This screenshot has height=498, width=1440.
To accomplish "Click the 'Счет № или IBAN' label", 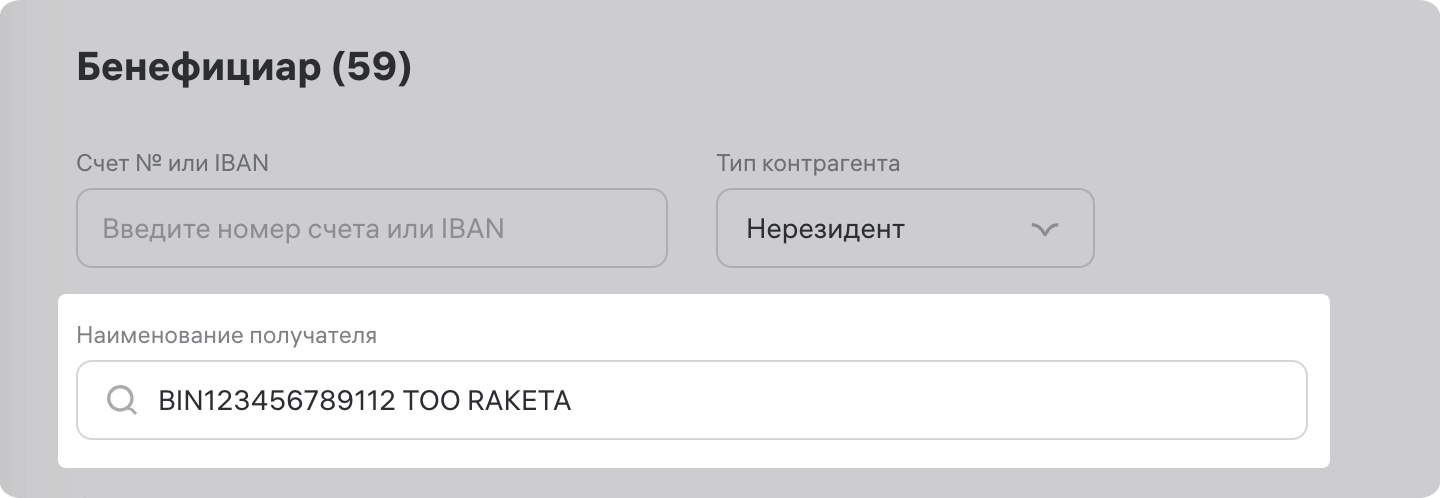I will pyautogui.click(x=172, y=163).
